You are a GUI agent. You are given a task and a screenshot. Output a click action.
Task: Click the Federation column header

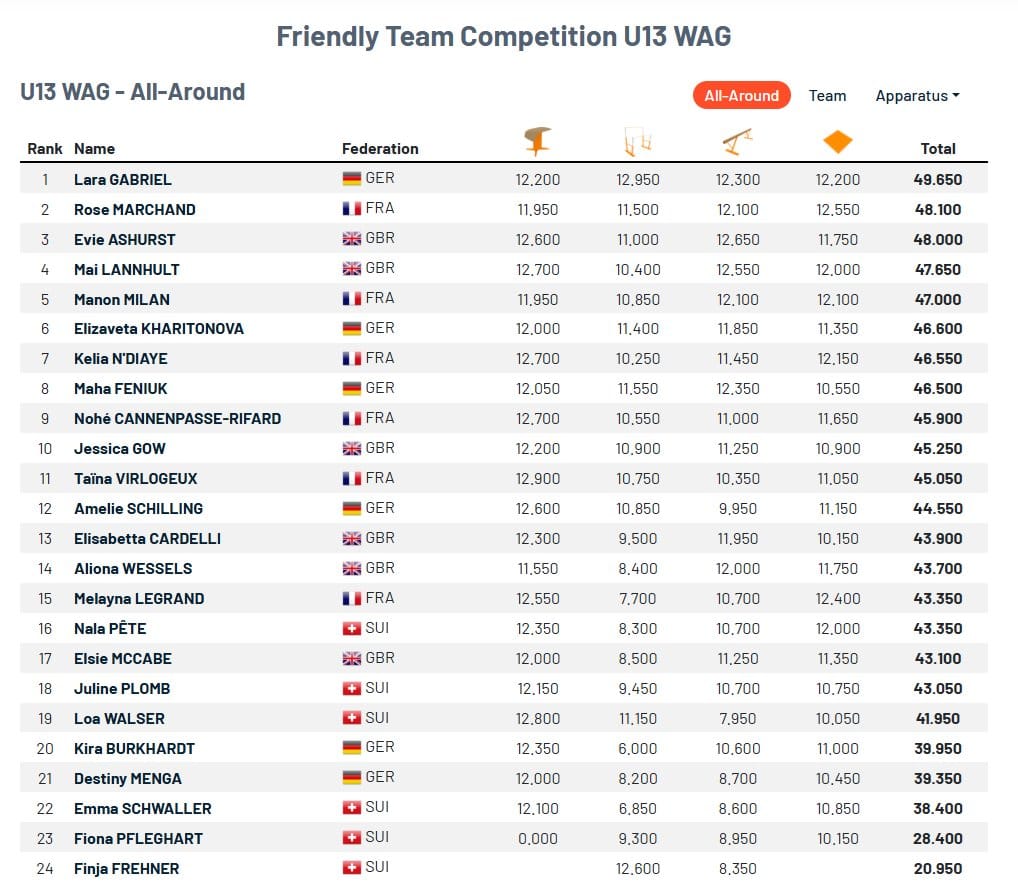click(x=380, y=149)
